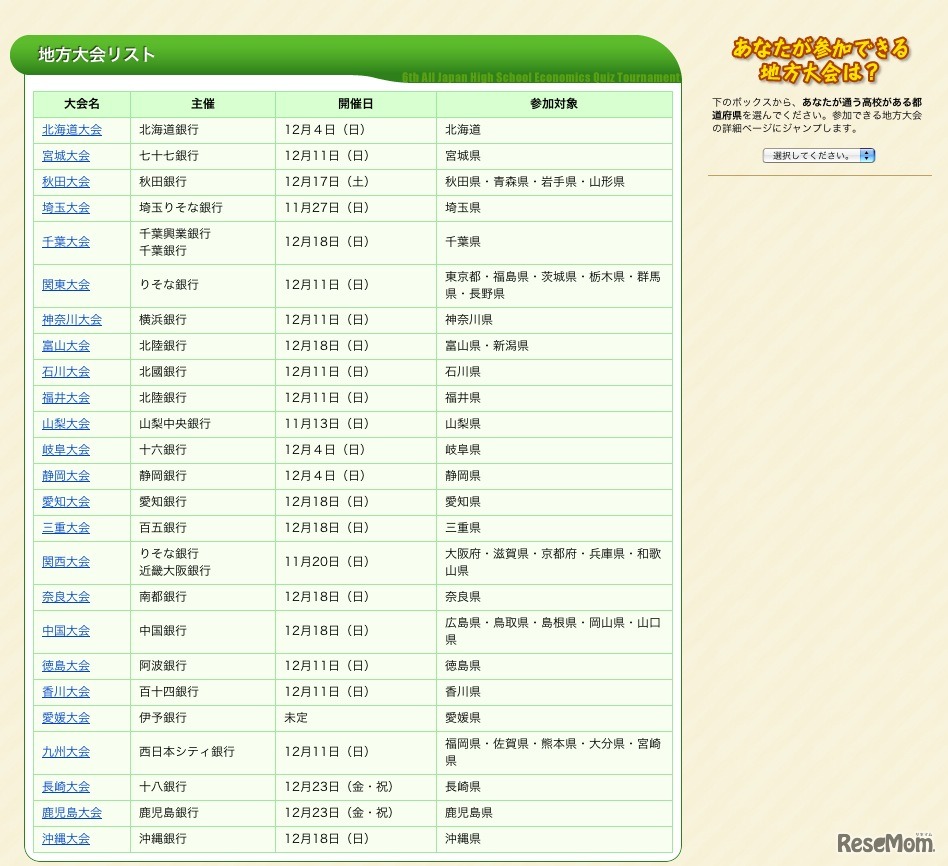The width and height of the screenshot is (948, 866).
Task: Select the 千葉興業銀行 organizer text
Action: (175, 233)
